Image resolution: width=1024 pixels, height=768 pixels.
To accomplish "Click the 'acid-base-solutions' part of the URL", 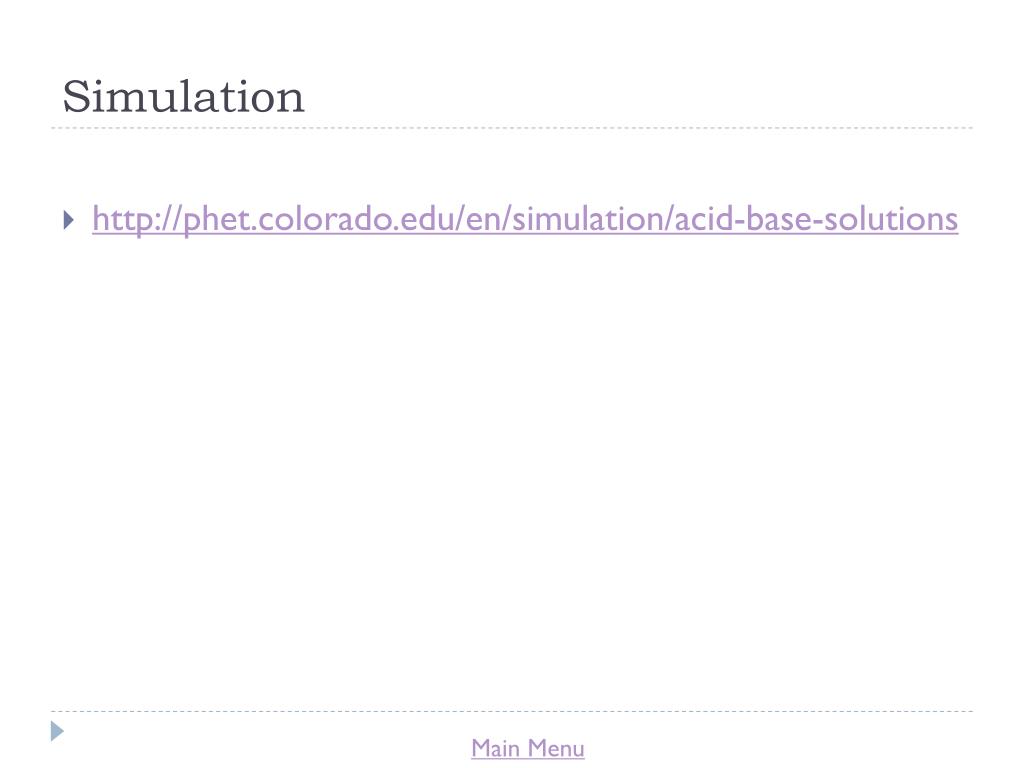I will coord(816,219).
